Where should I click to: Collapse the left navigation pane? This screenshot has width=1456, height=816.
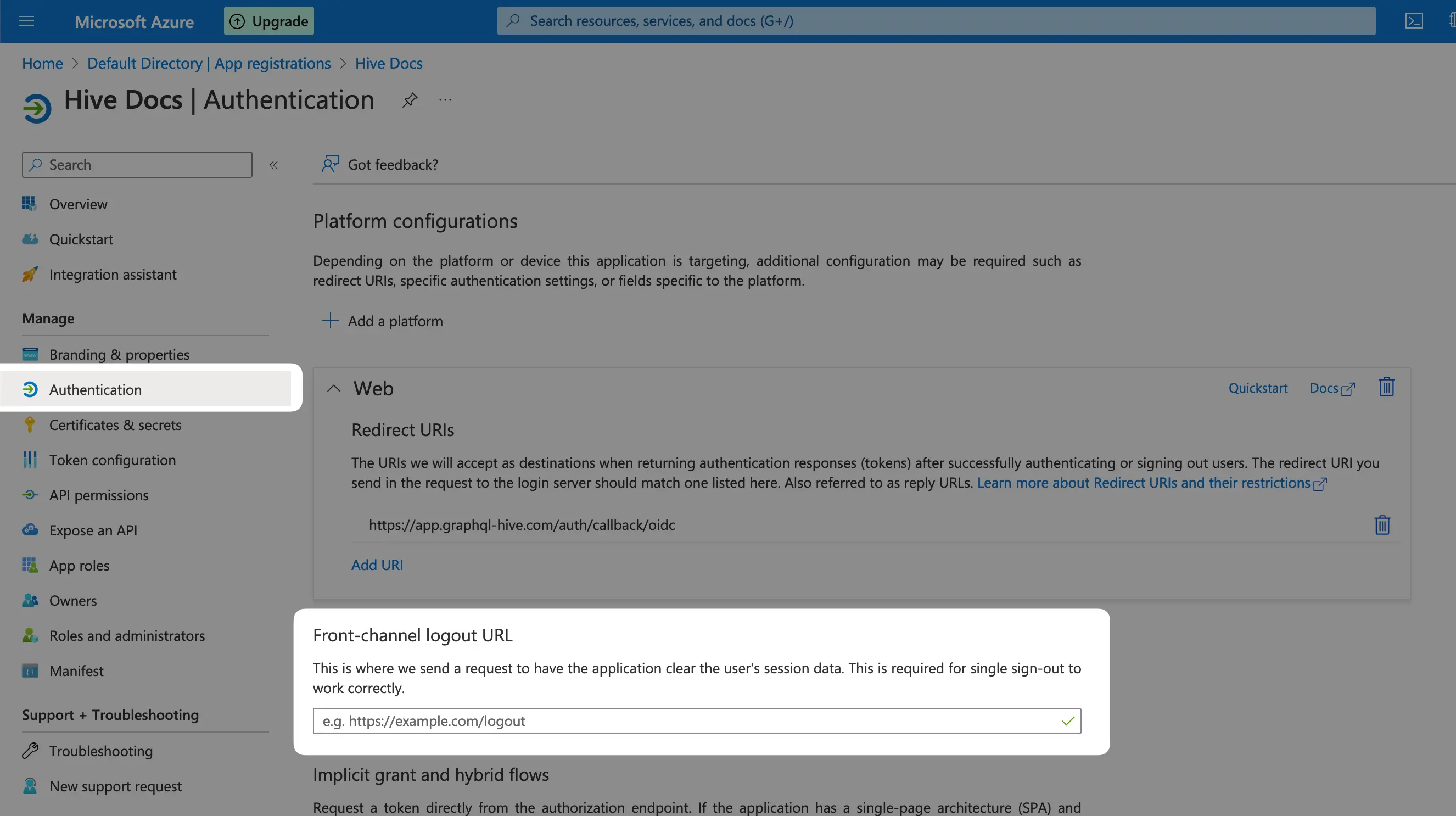pos(273,165)
